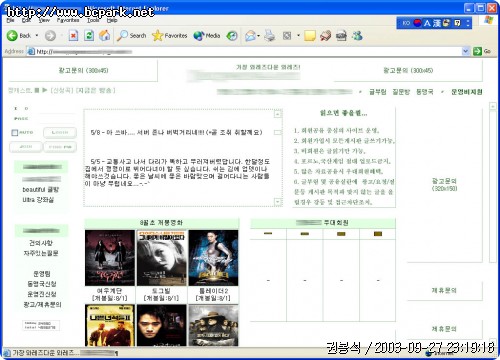Open the Favorites star panel
This screenshot has width=500, height=360.
point(169,35)
